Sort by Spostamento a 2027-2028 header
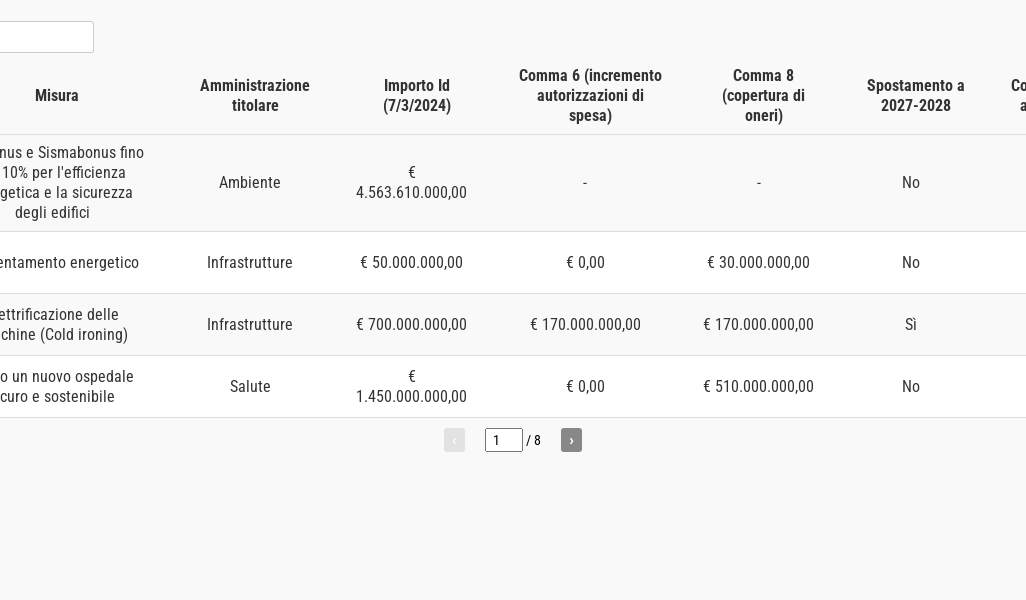 (915, 96)
